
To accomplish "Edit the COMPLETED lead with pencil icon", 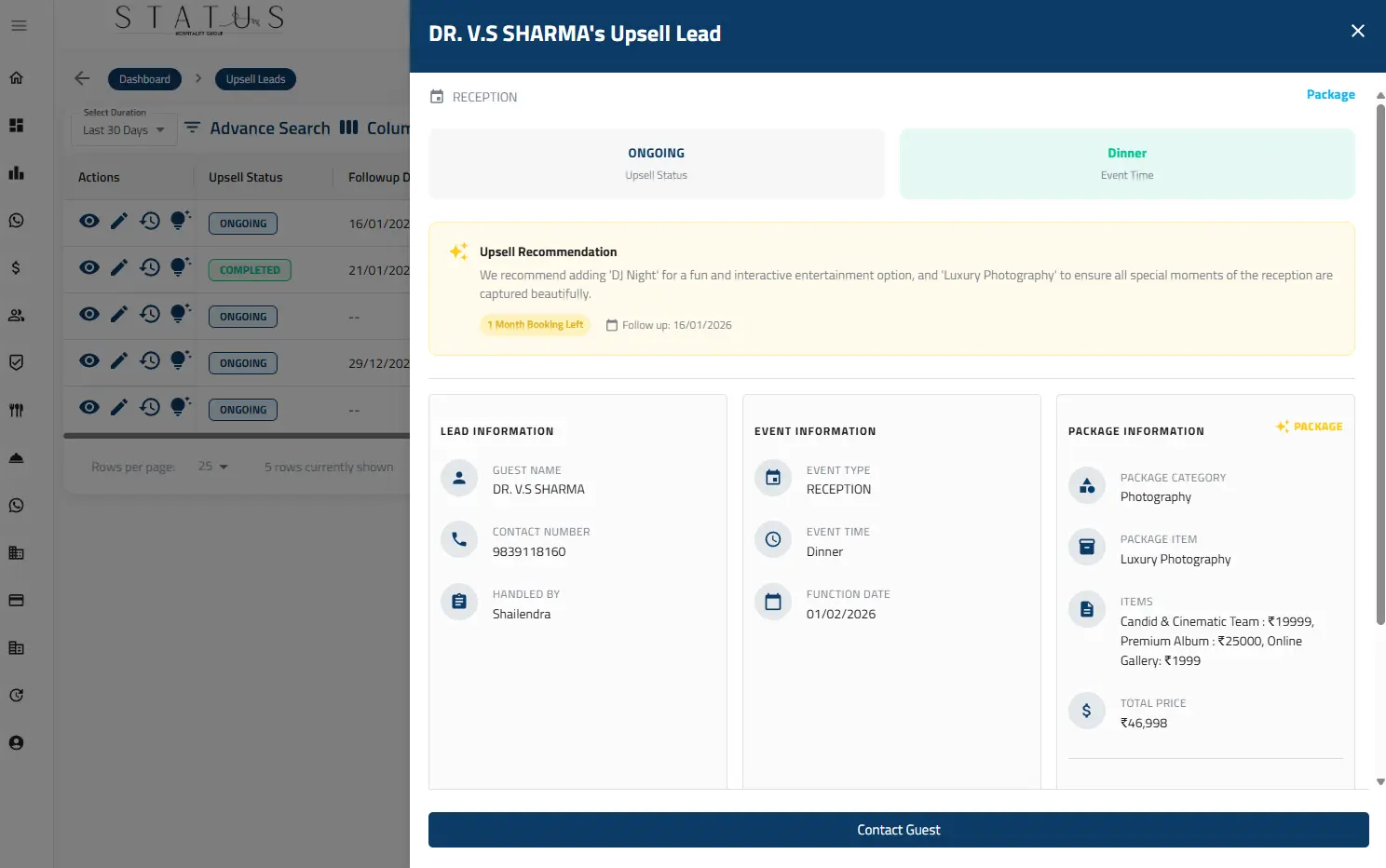I will click(119, 268).
